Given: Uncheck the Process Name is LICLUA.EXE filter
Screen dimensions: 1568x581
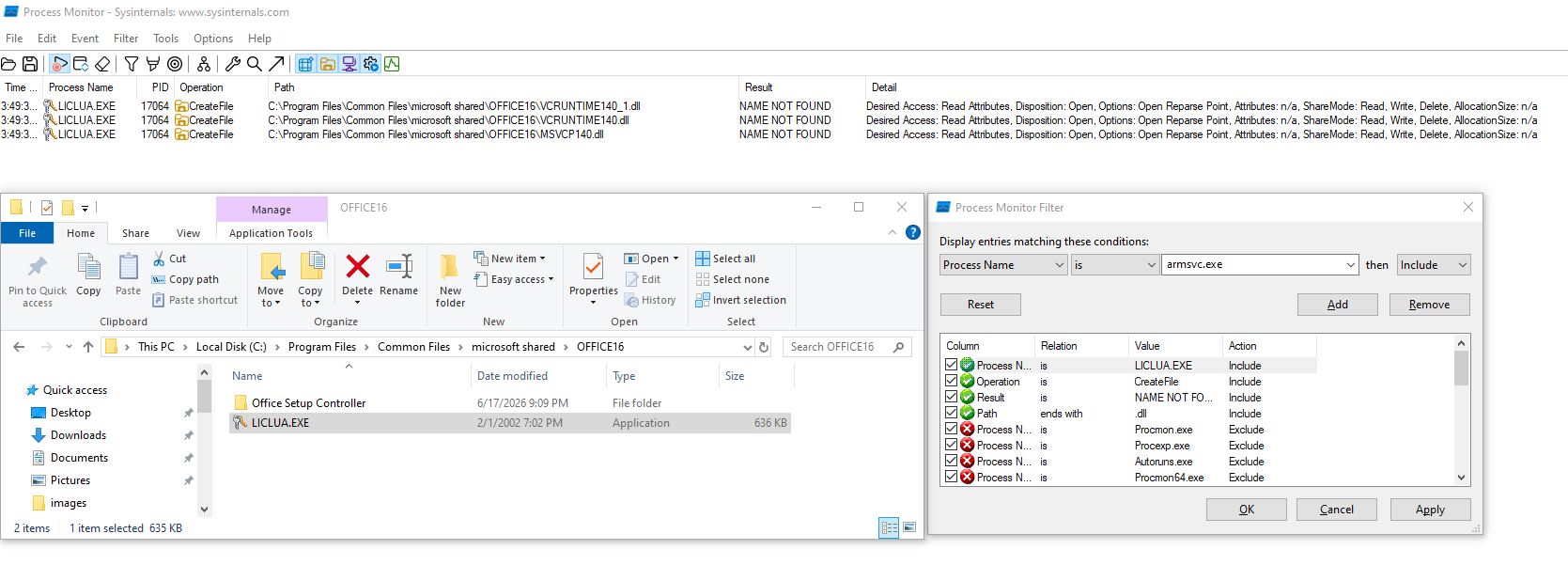Looking at the screenshot, I should click(951, 365).
